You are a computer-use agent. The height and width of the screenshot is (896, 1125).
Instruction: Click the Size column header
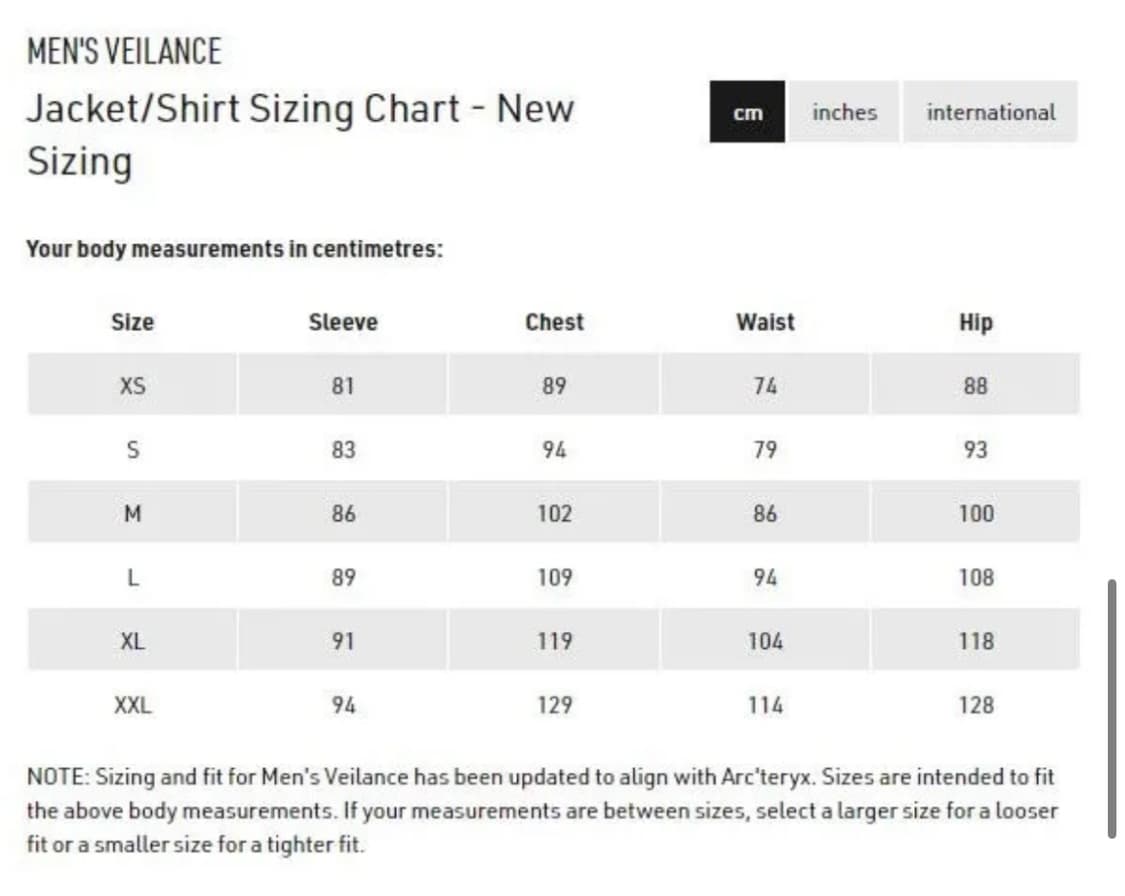click(x=132, y=322)
